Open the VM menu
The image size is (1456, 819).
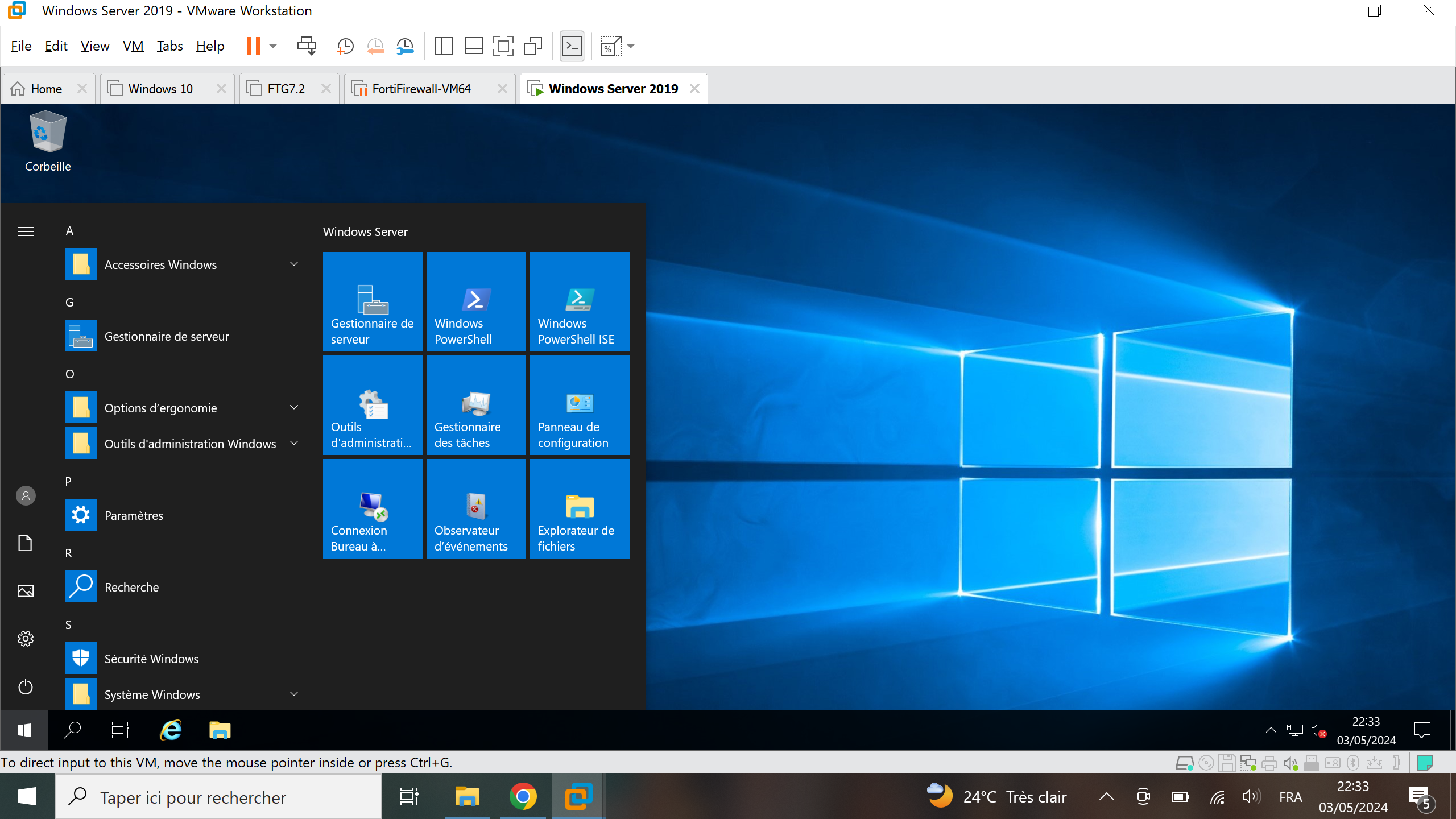coord(133,46)
